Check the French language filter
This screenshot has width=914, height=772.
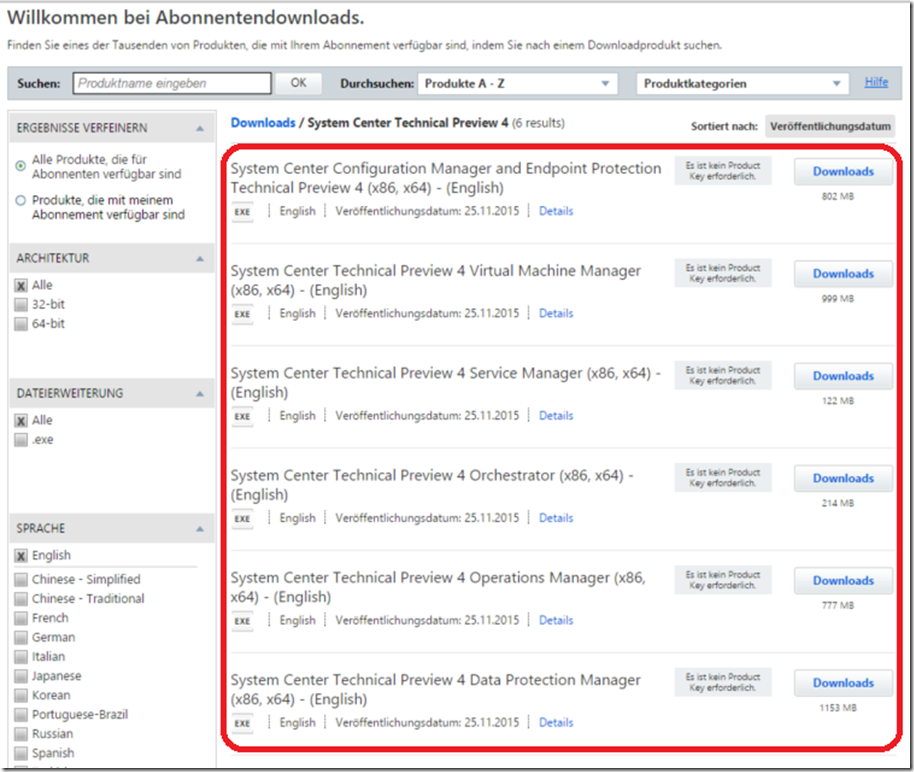tap(21, 618)
